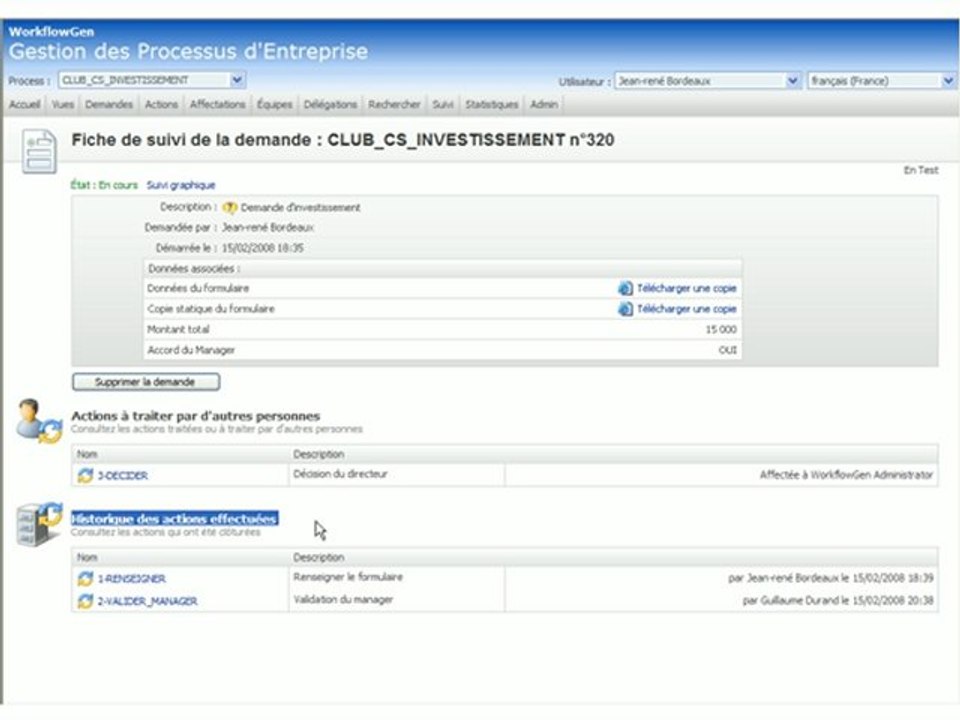This screenshot has width=960, height=720.
Task: Expand the Utilisateur dropdown Jean-rené Bordeaux
Action: click(x=708, y=81)
